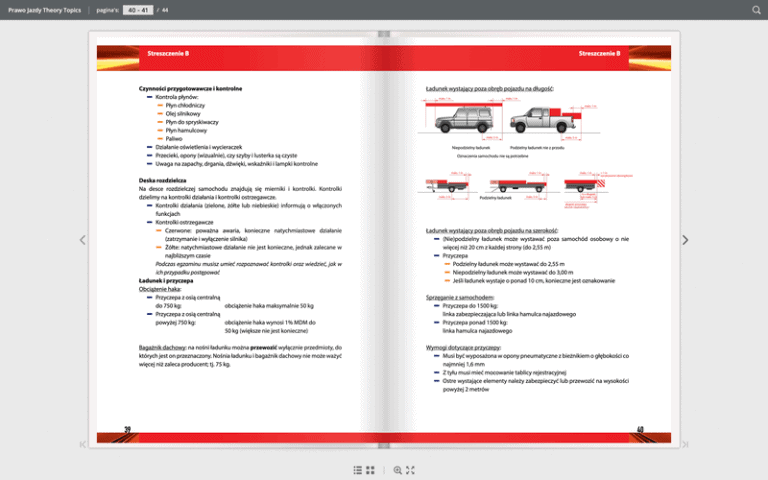Click the page number input field
This screenshot has width=768, height=480.
pos(131,10)
